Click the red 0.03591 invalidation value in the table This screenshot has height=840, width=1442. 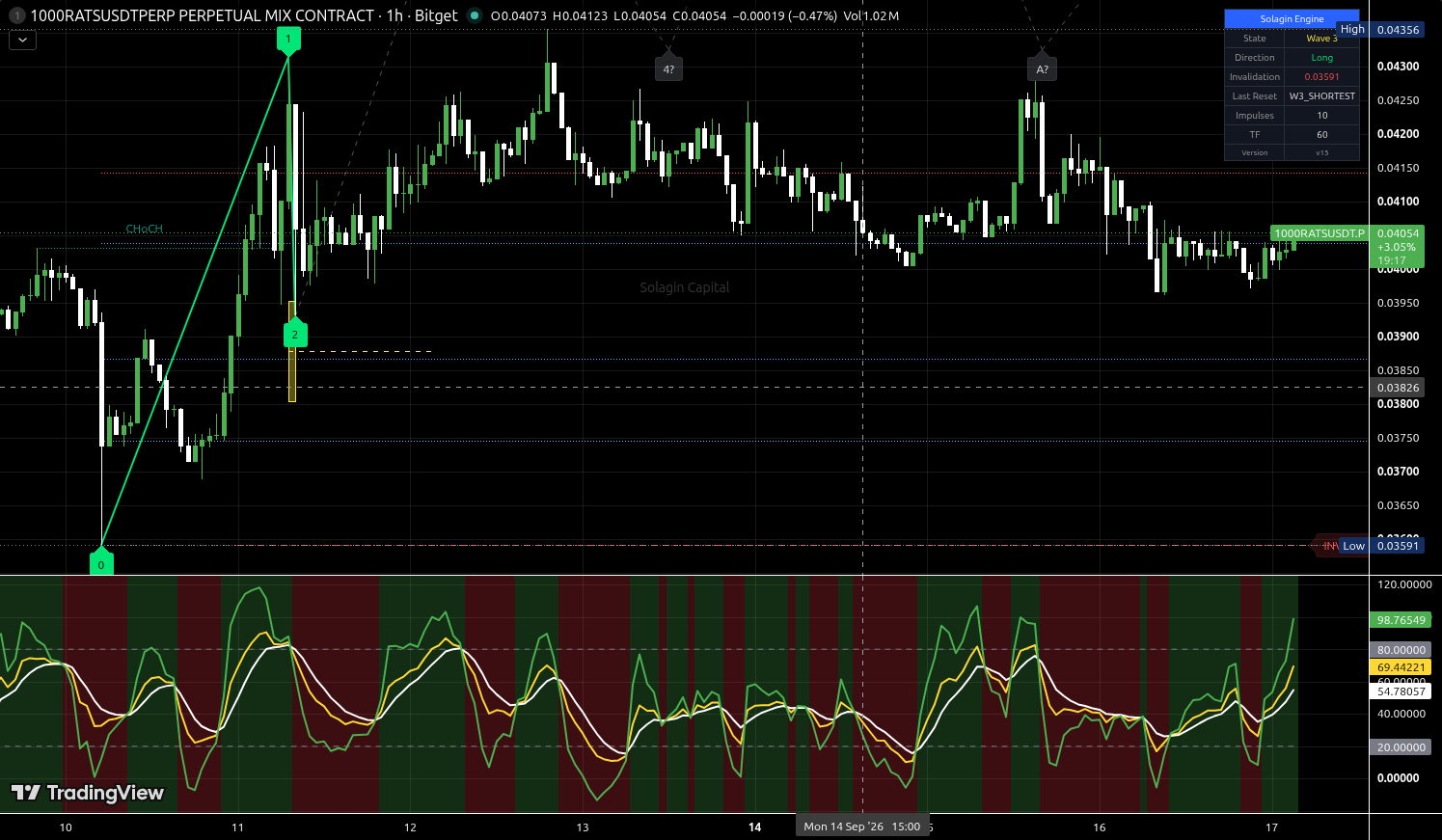pyautogui.click(x=1321, y=77)
